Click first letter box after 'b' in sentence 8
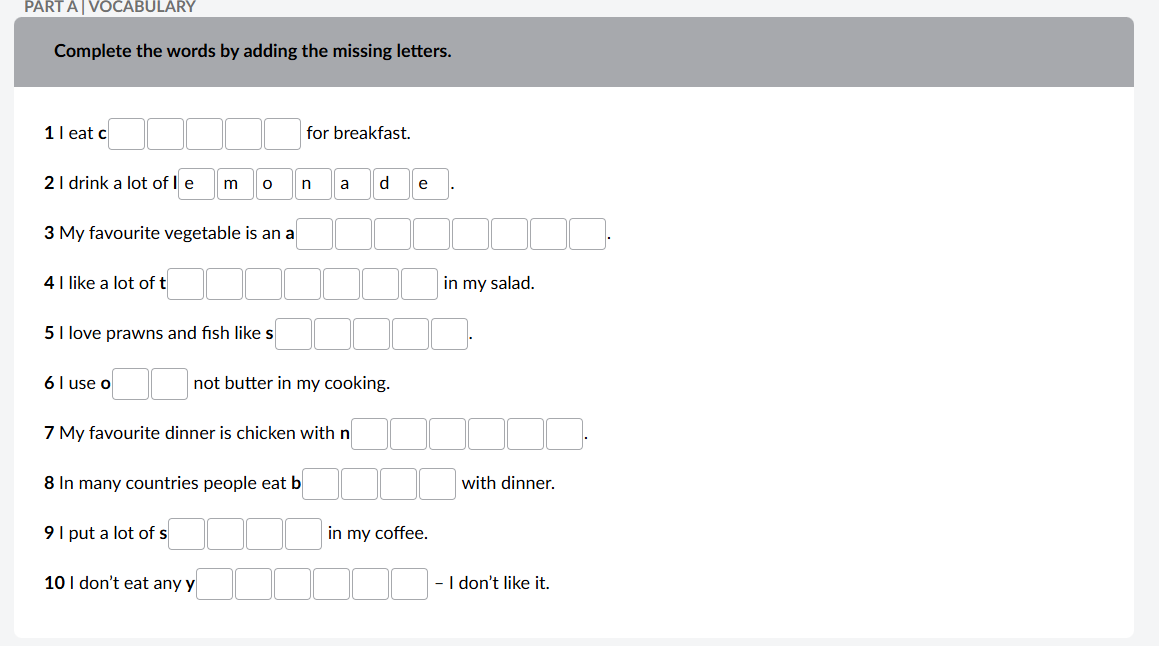Image resolution: width=1159 pixels, height=646 pixels. [x=321, y=483]
